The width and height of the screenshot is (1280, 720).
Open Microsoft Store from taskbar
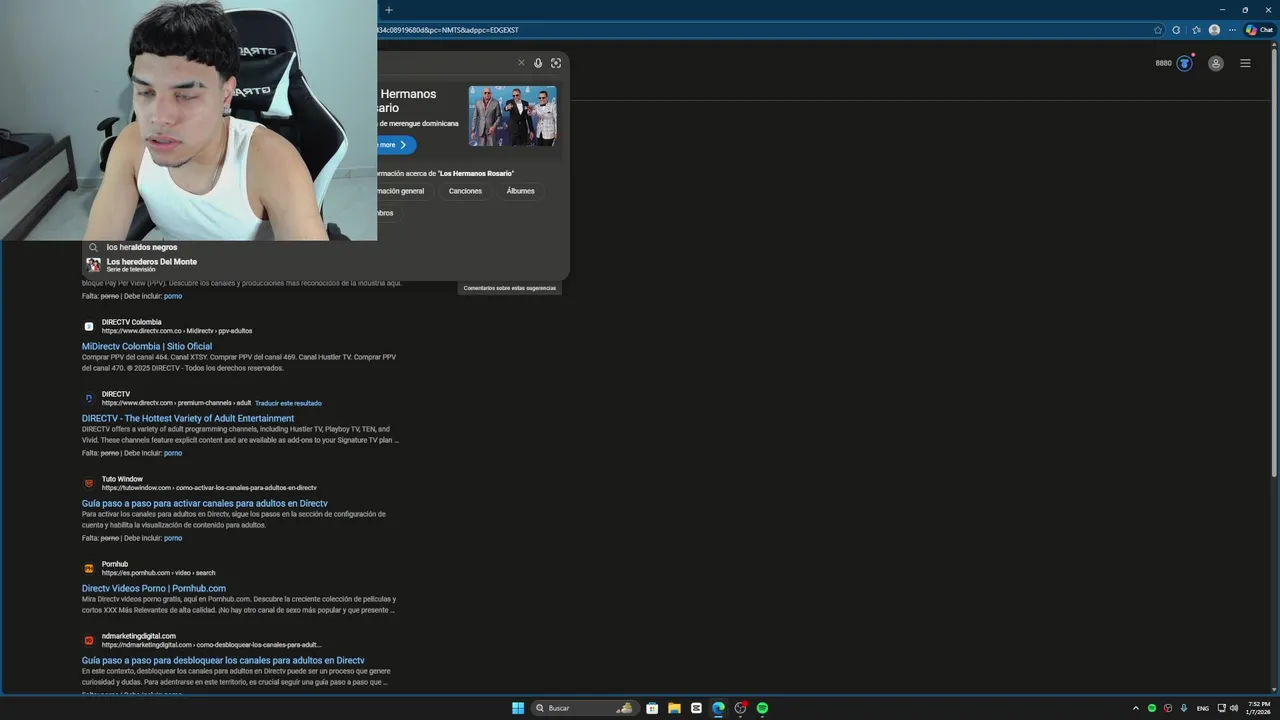pyautogui.click(x=652, y=708)
